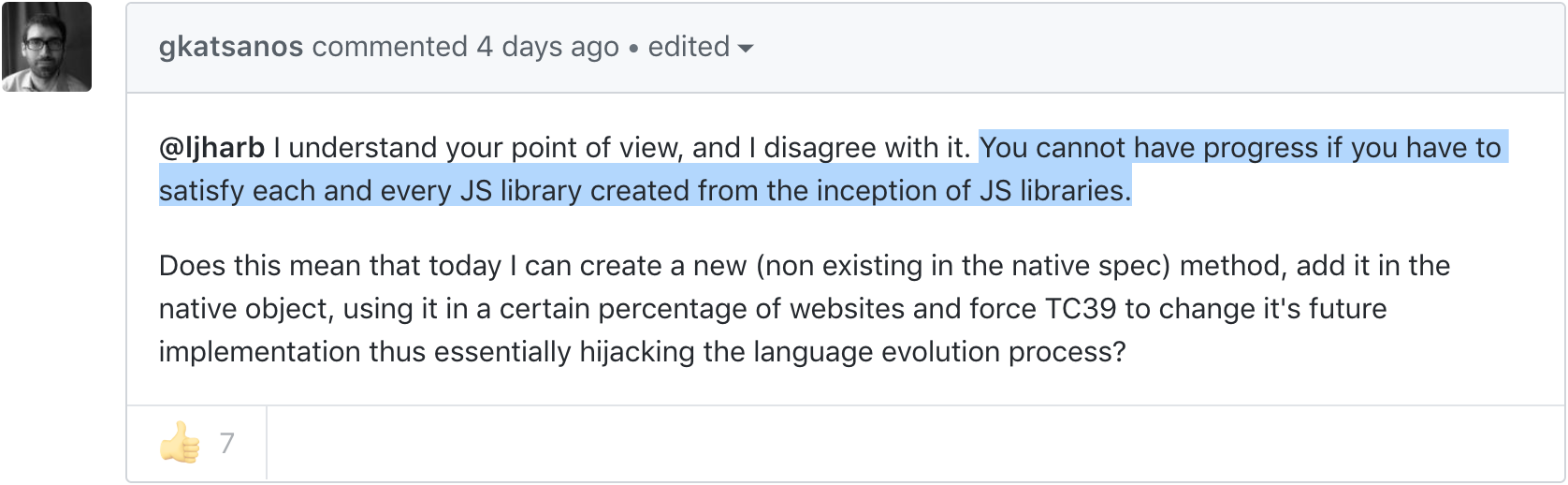Screen dimensions: 1568x485
Task: Click the "4 days ago" timestamp
Action: pyautogui.click(x=547, y=47)
